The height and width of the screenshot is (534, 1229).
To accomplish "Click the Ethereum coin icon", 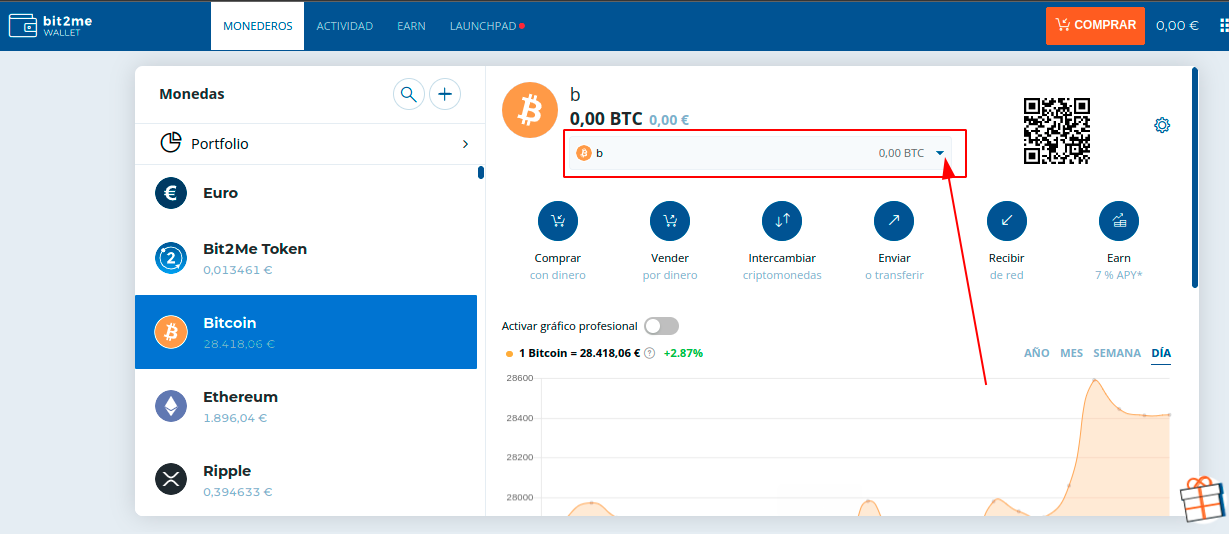I will click(171, 406).
